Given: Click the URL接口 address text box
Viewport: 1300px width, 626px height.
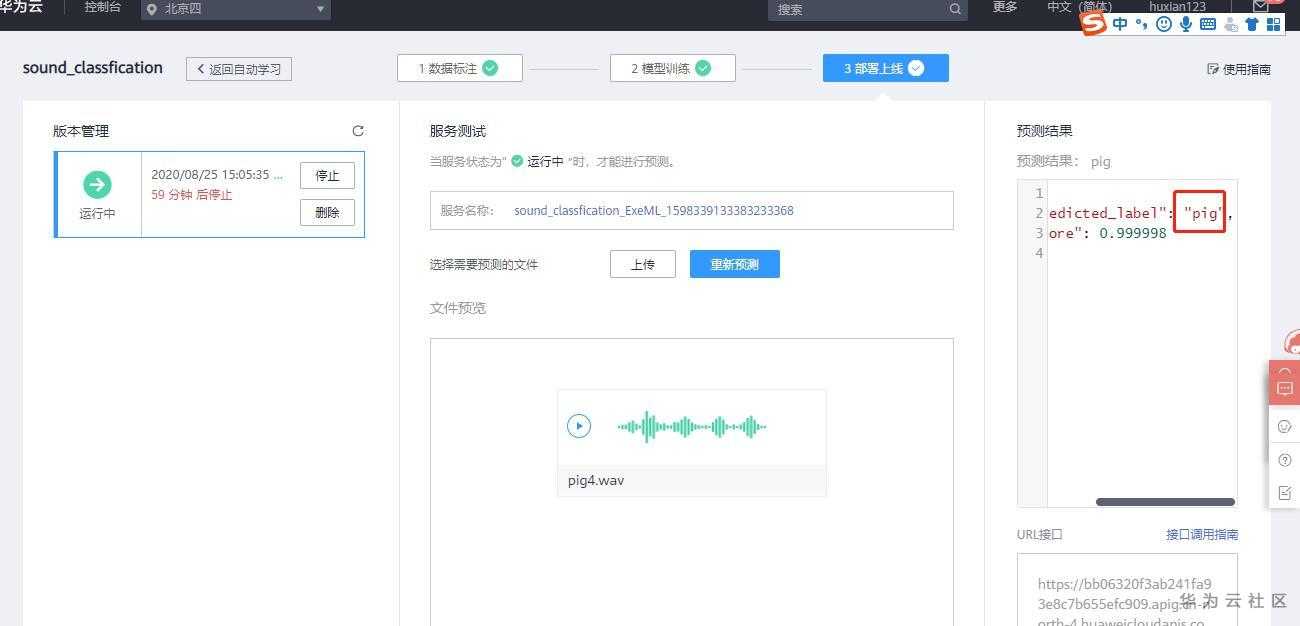Looking at the screenshot, I should click(x=1127, y=589).
